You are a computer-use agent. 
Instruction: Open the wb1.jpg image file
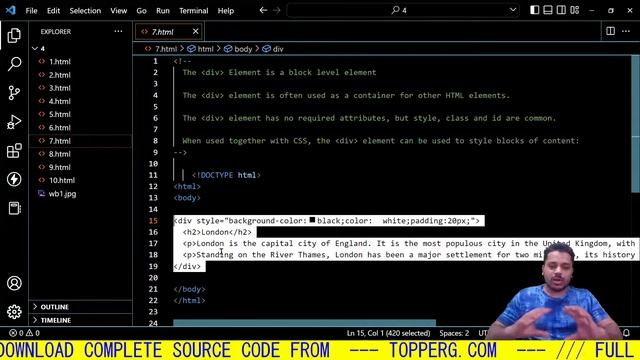(80, 194)
